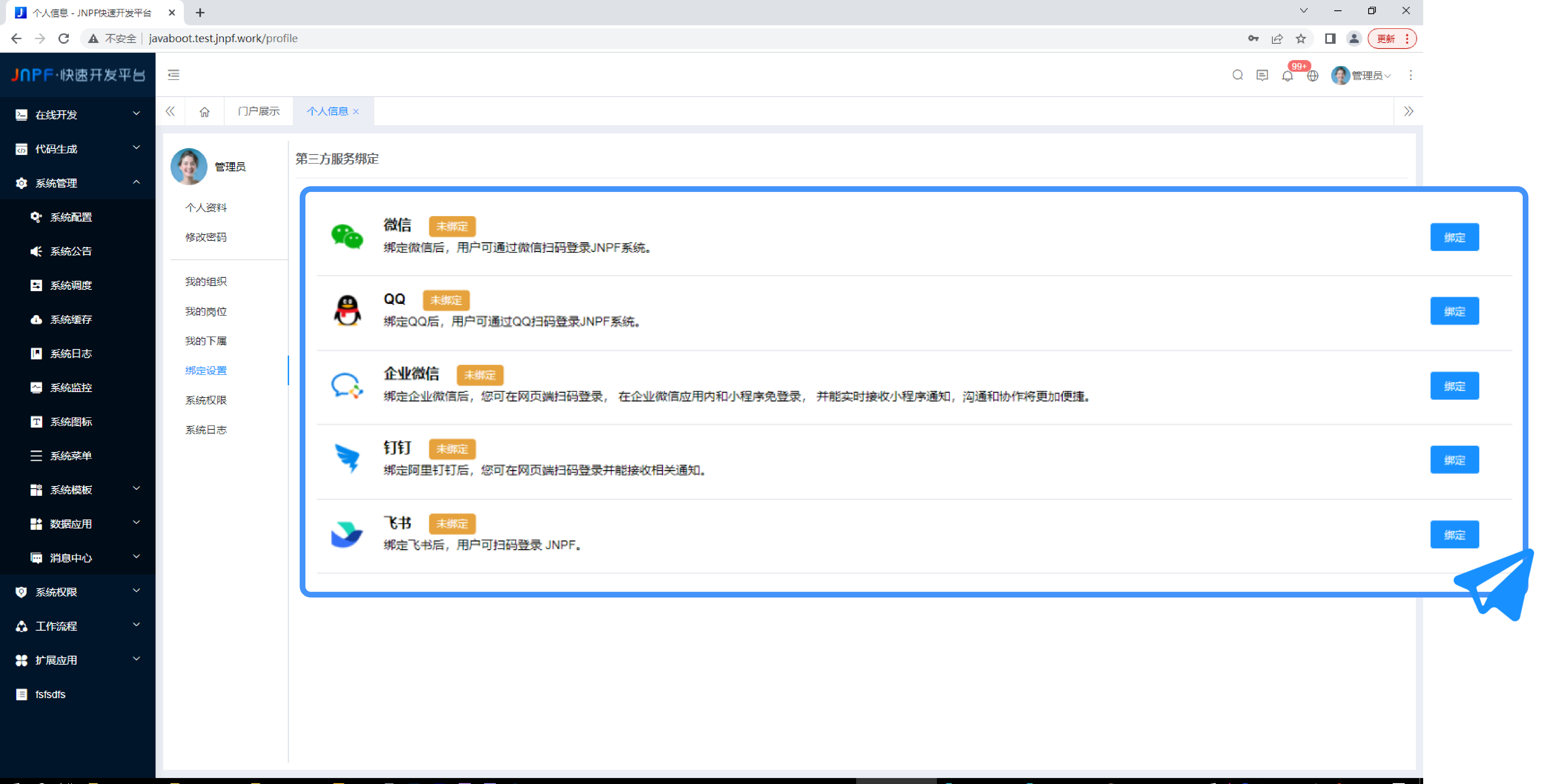Expand the 数据应用 submenu

[x=78, y=524]
